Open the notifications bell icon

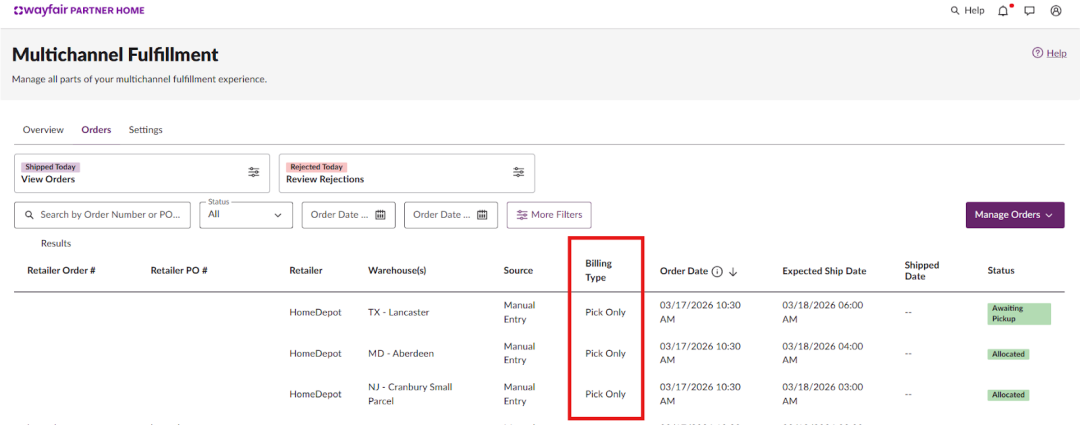click(1003, 11)
